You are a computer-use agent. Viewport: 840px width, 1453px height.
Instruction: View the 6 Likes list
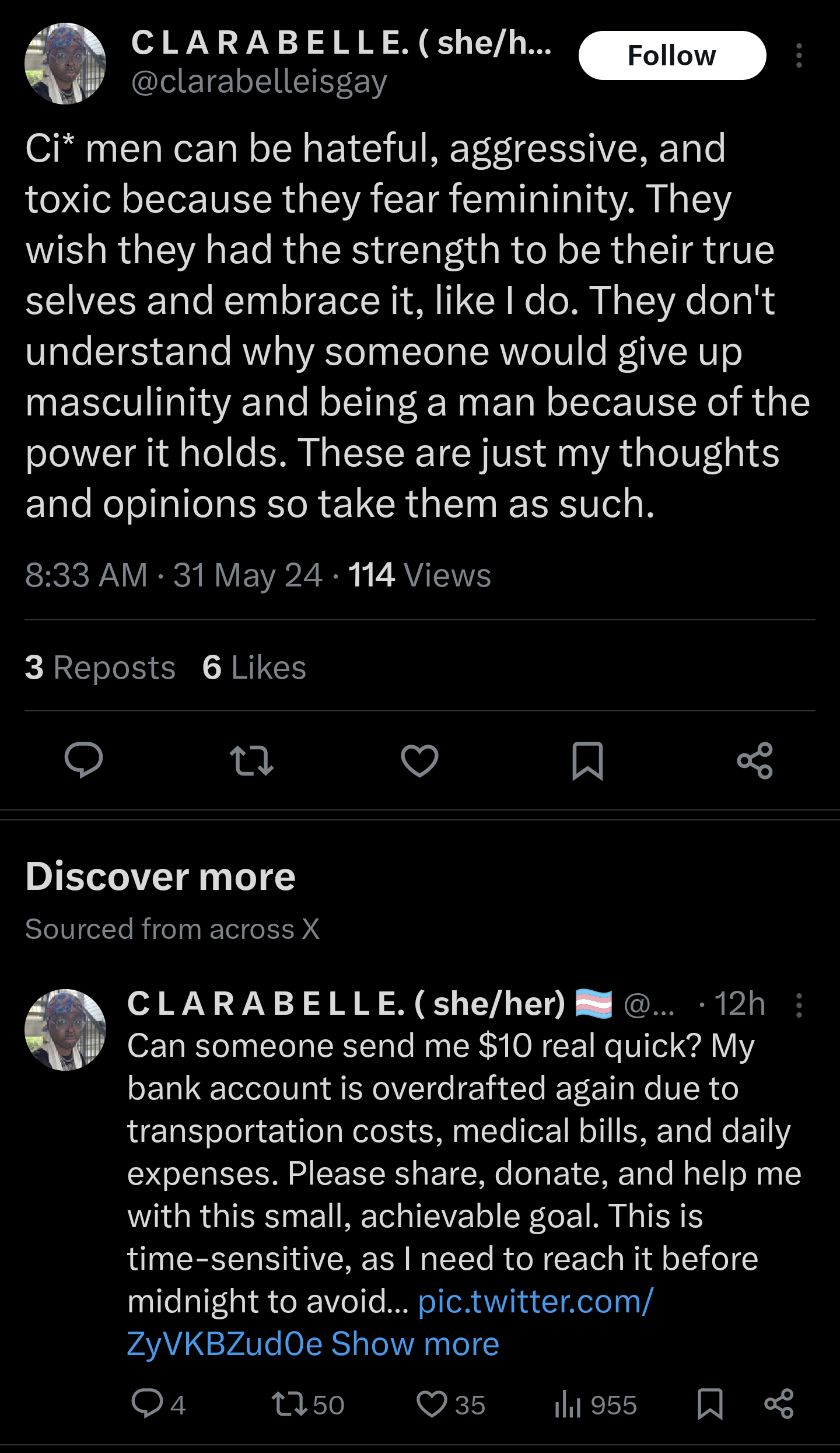pos(254,667)
